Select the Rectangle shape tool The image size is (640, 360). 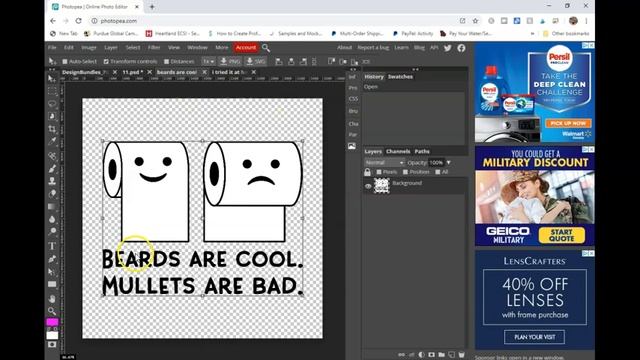coord(52,284)
